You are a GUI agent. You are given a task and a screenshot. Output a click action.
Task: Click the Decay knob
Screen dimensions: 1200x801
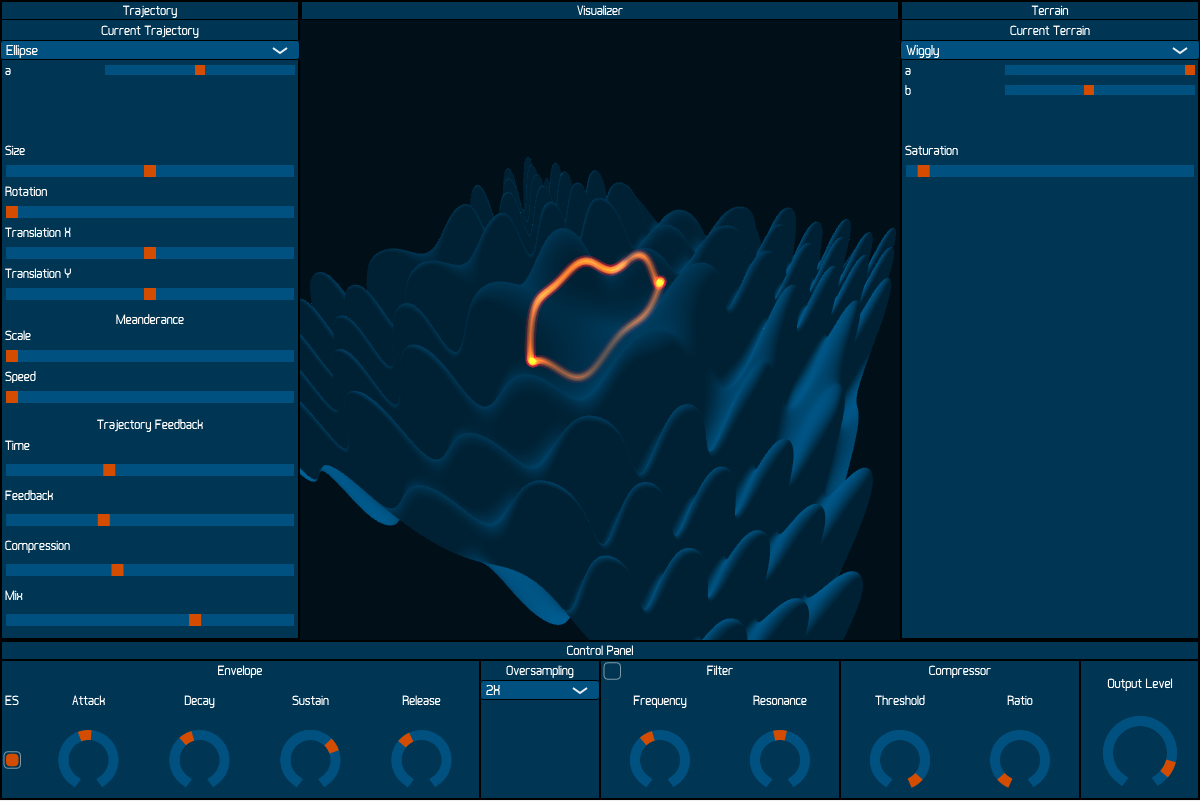click(199, 760)
